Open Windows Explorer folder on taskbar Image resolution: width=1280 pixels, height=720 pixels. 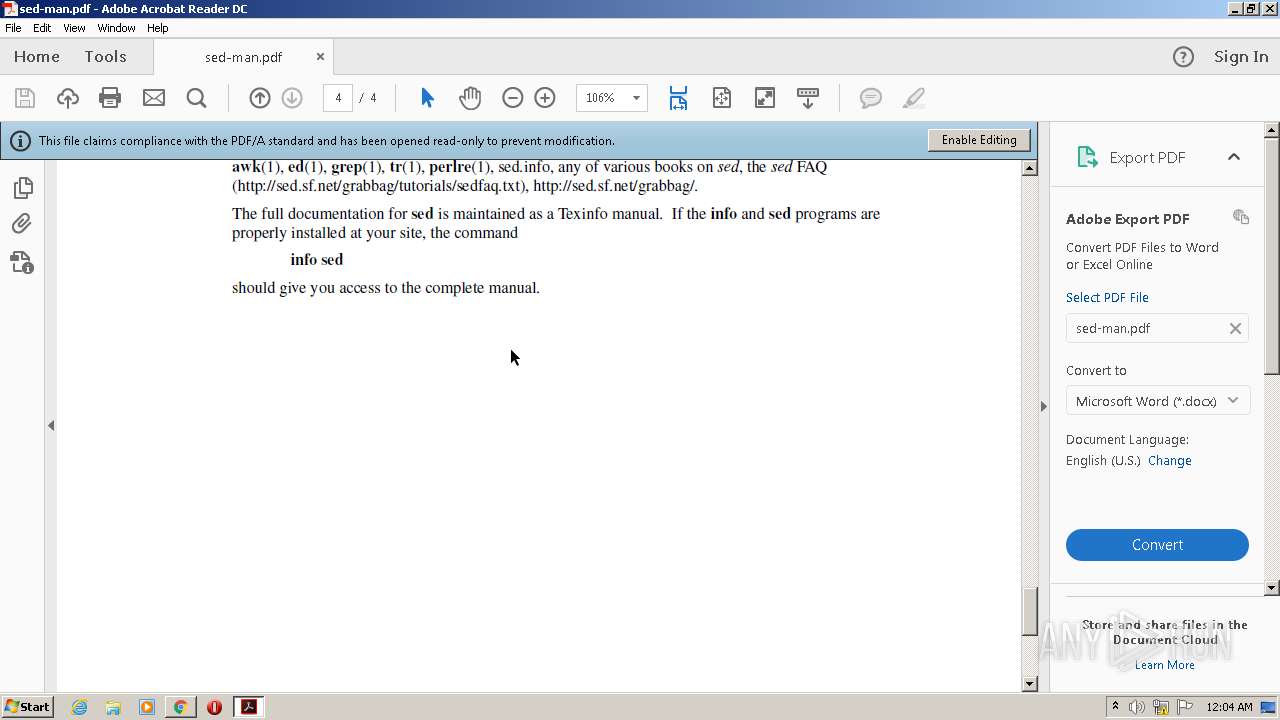(113, 707)
